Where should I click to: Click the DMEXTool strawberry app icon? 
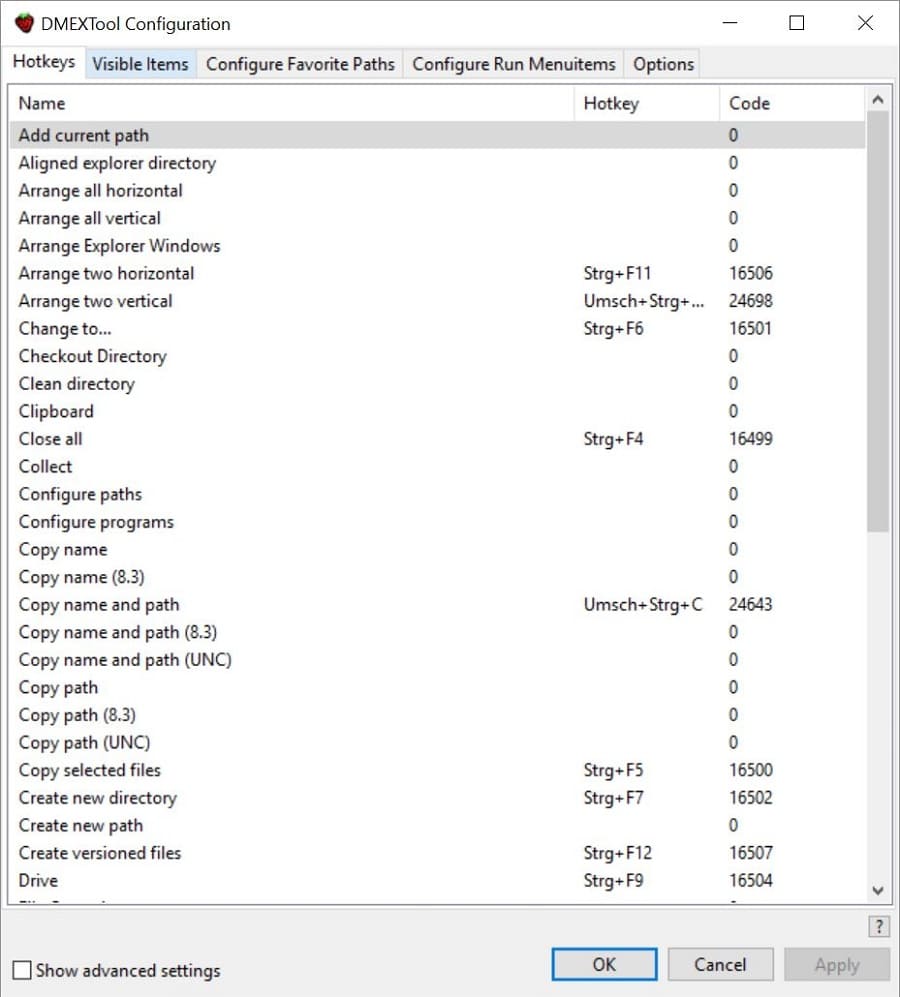coord(24,24)
